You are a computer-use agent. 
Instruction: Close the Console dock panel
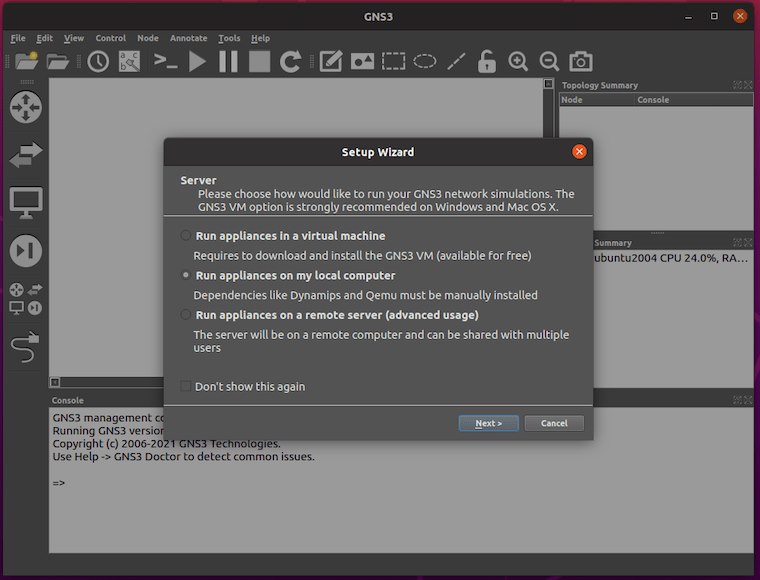point(748,400)
